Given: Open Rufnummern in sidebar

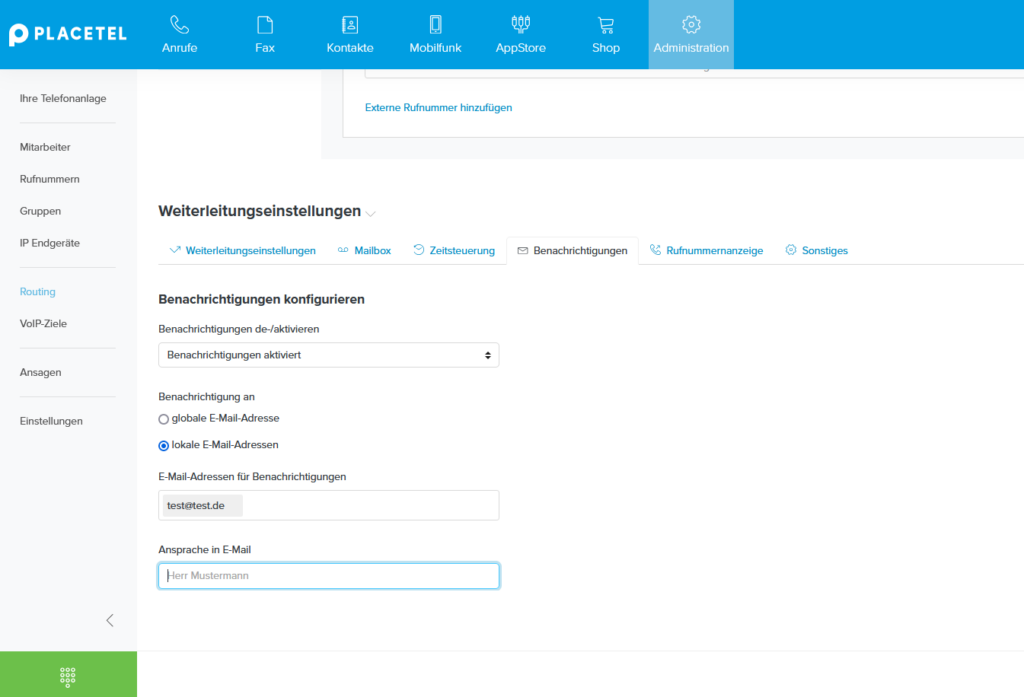Looking at the screenshot, I should click(50, 180).
